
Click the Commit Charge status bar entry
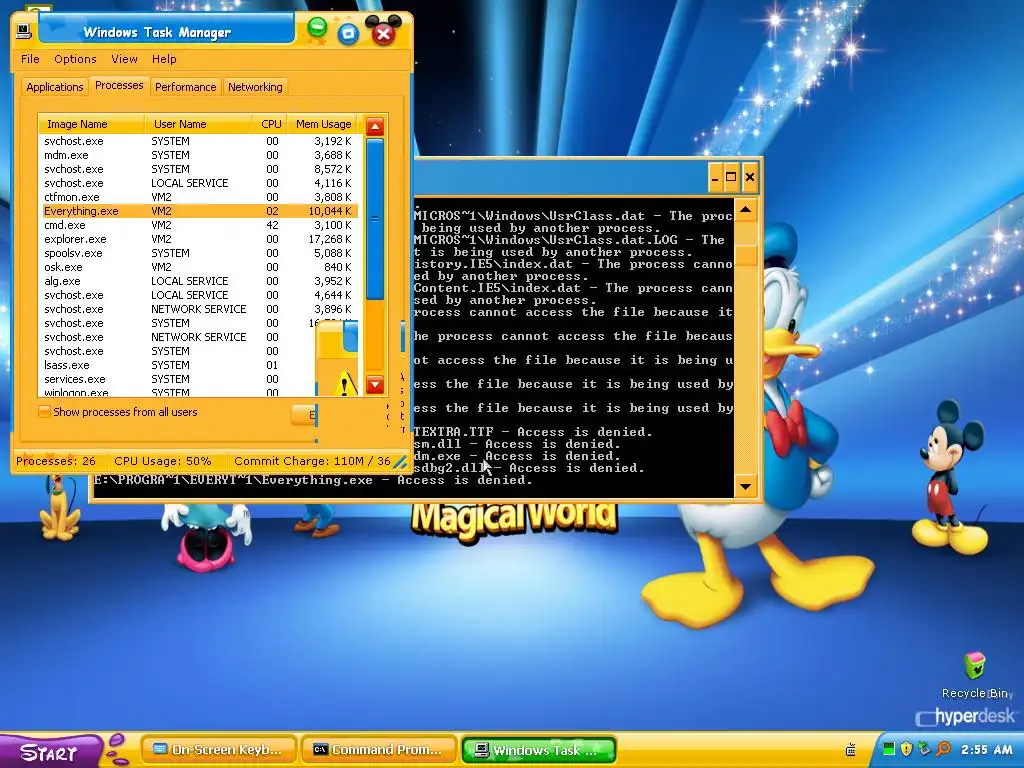coord(312,461)
